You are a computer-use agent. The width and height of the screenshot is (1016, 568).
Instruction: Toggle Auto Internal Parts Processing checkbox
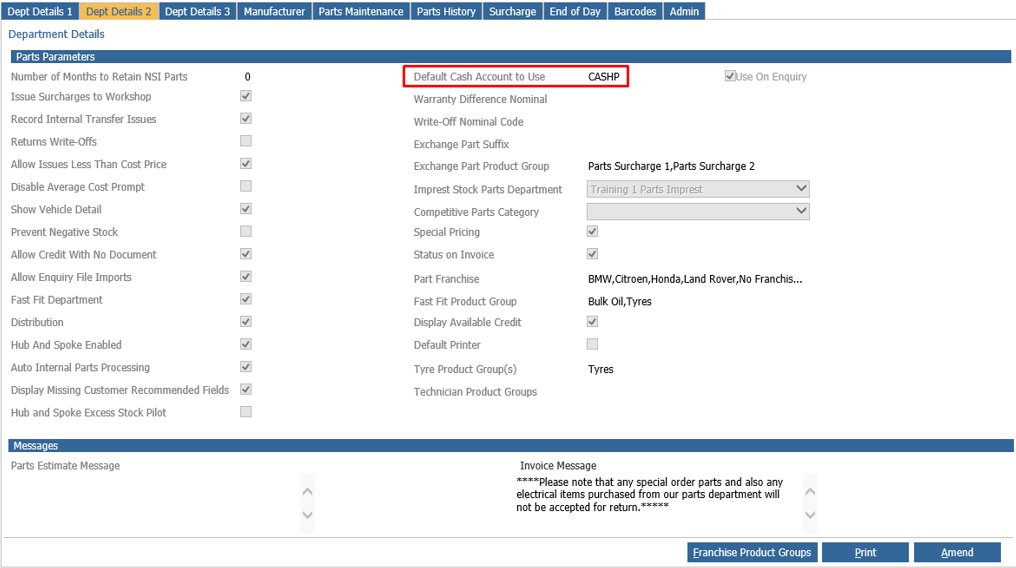pos(246,367)
